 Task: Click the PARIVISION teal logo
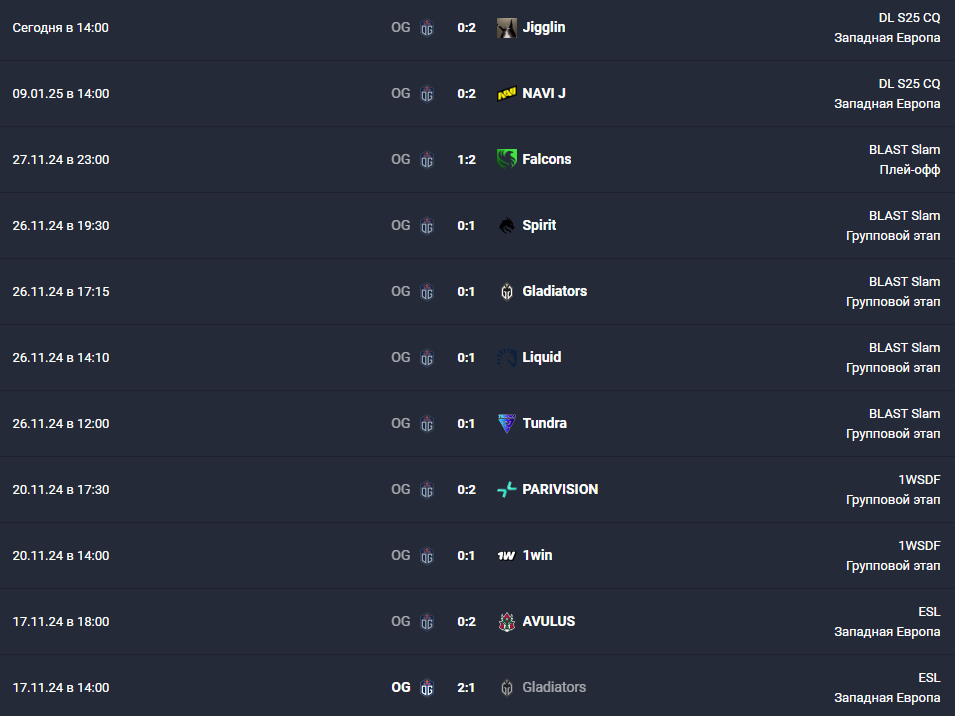[507, 490]
